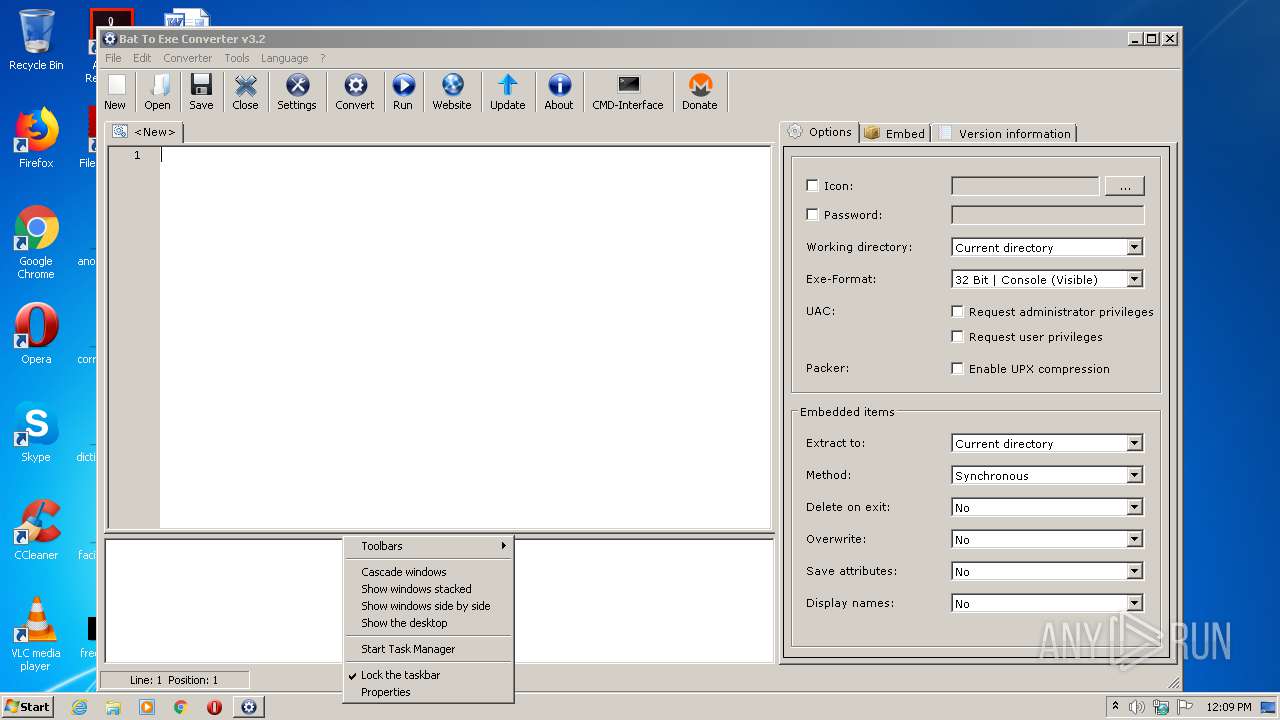
Task: Open the Save attributes dropdown
Action: coord(1047,571)
